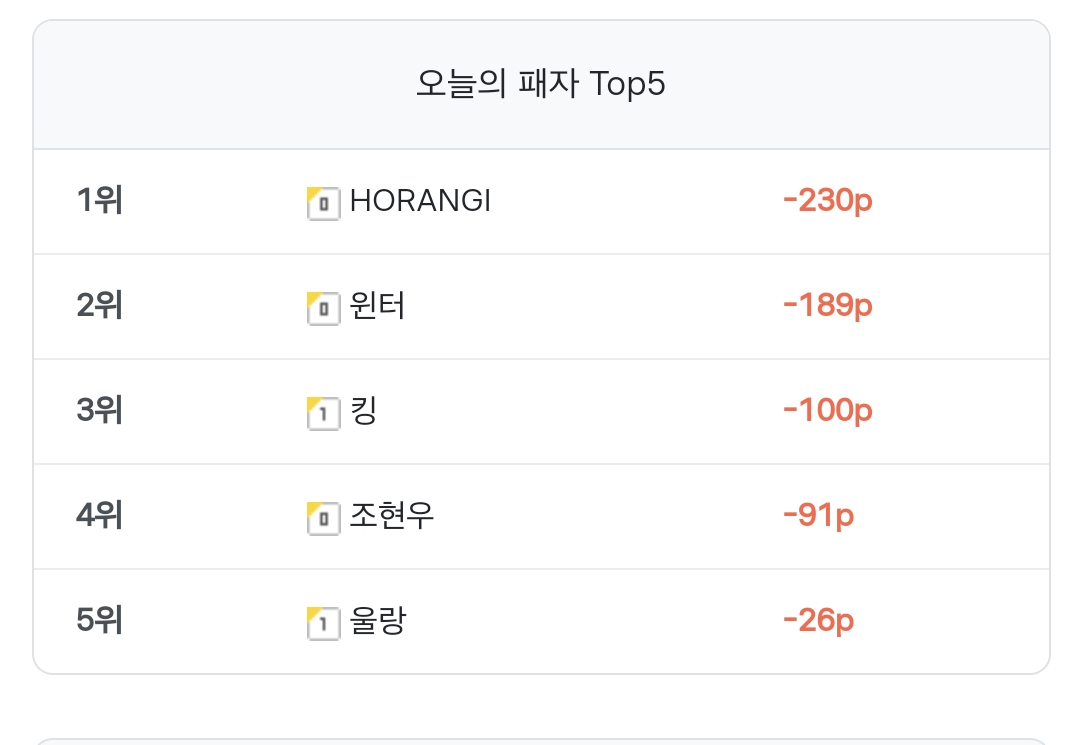1080x745 pixels.
Task: Click the level 1 badge beside 울랑
Action: [324, 623]
